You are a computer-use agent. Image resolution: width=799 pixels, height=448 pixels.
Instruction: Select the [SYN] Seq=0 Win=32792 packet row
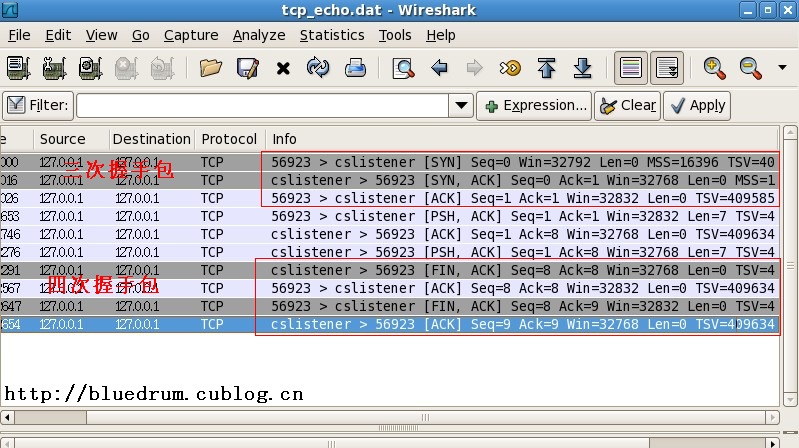coord(390,162)
